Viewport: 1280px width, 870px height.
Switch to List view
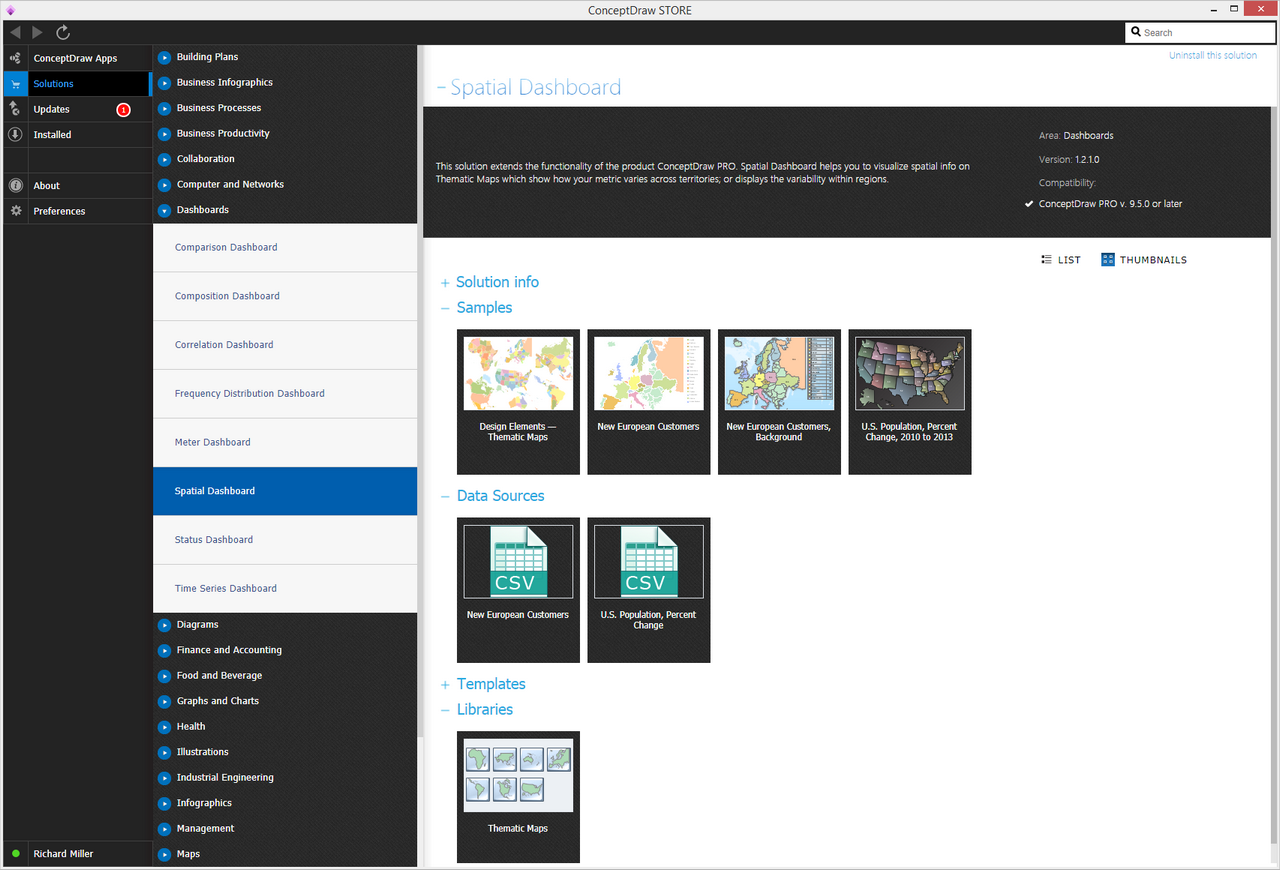[1061, 259]
